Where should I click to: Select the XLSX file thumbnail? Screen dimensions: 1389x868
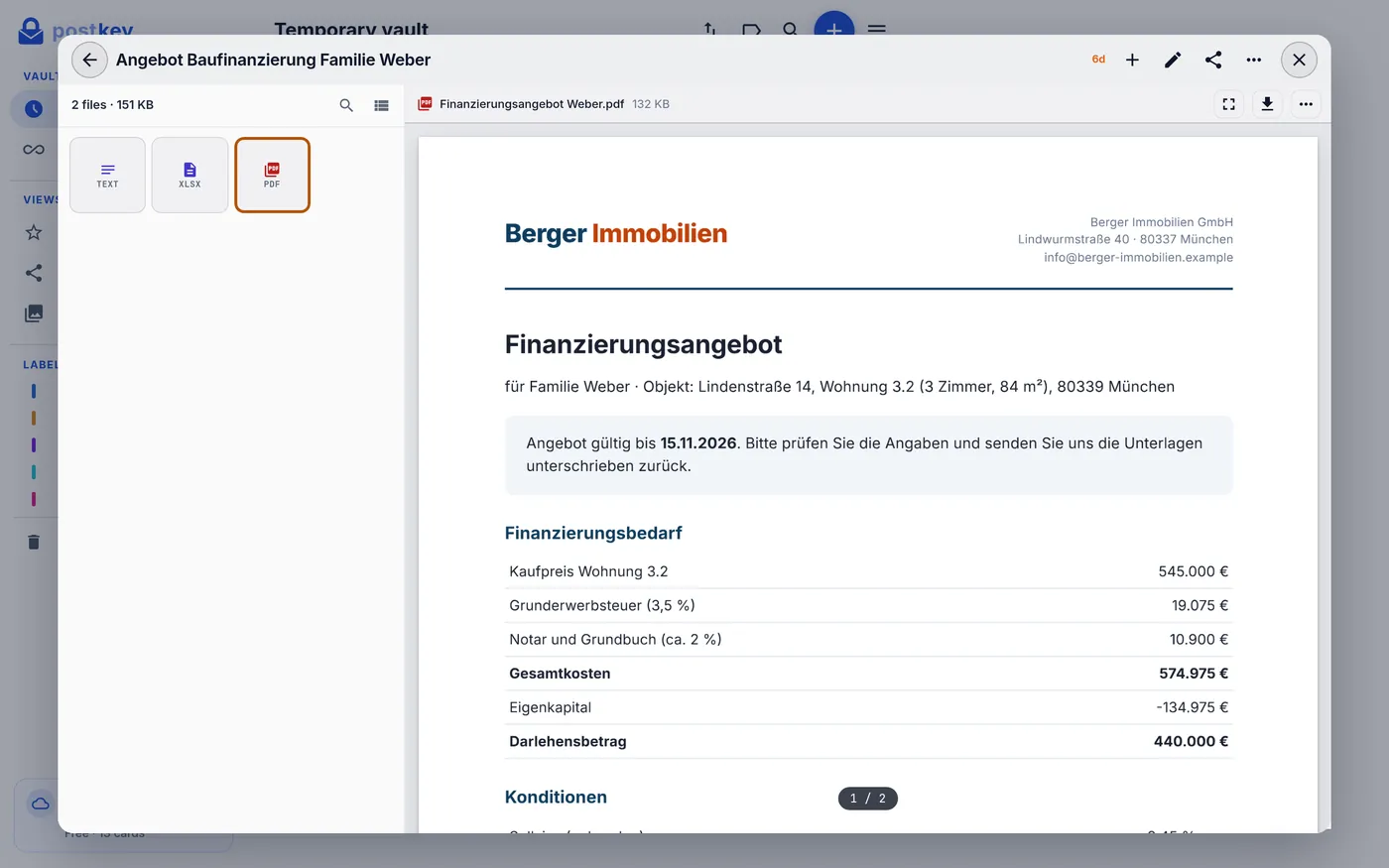pyautogui.click(x=189, y=175)
